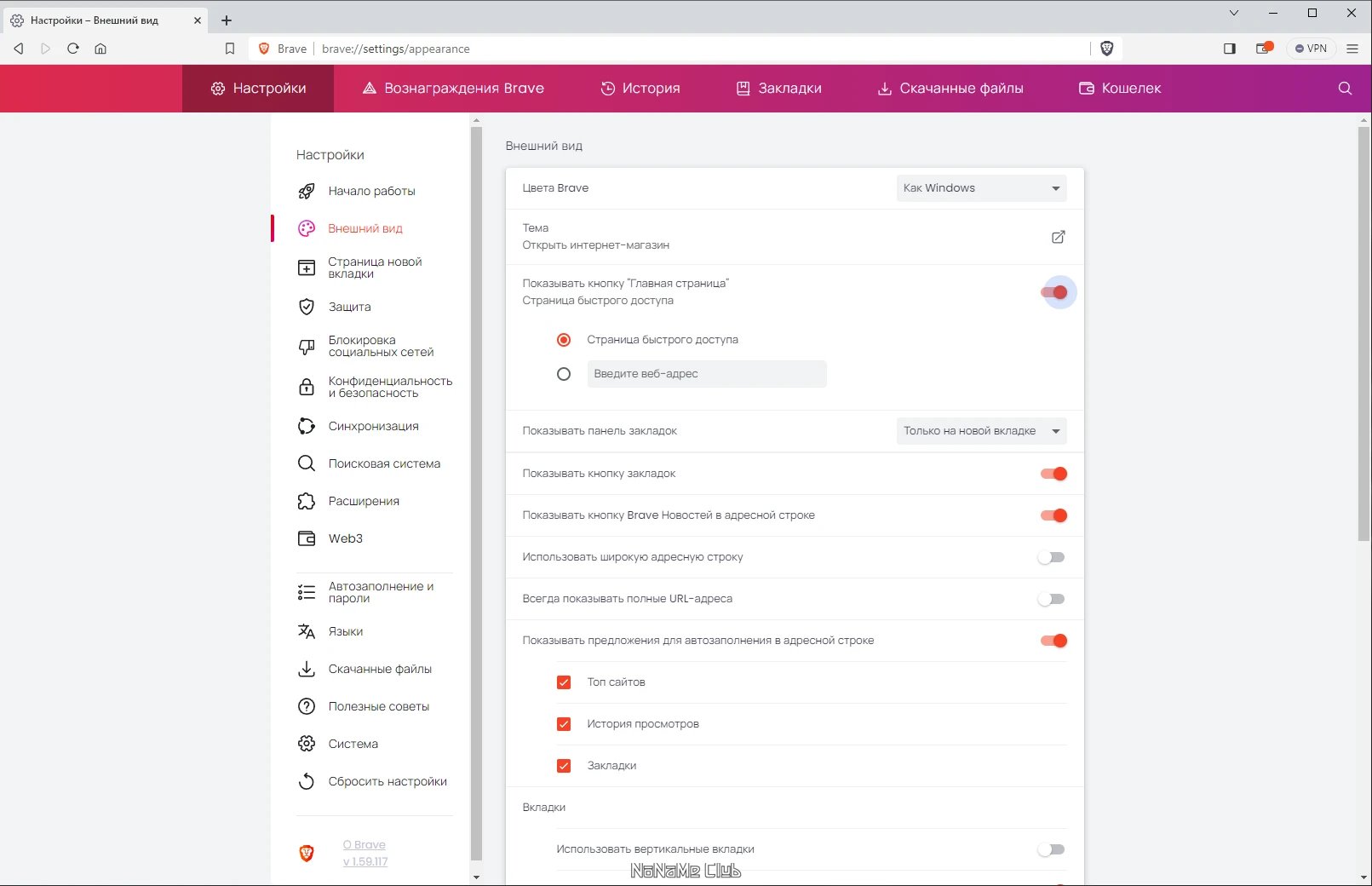
Task: Open Скачанные файлы top tab
Action: tap(950, 89)
